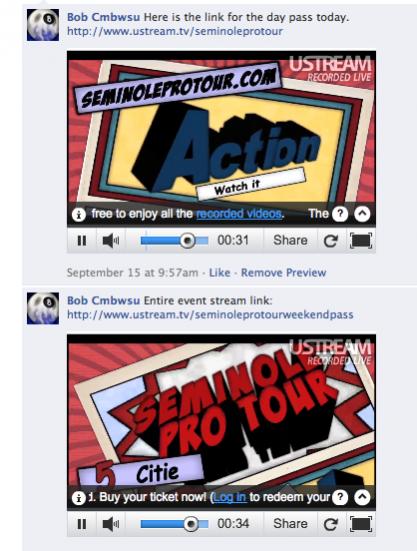
Task: Collapse the info ticker on first video
Action: 362,214
